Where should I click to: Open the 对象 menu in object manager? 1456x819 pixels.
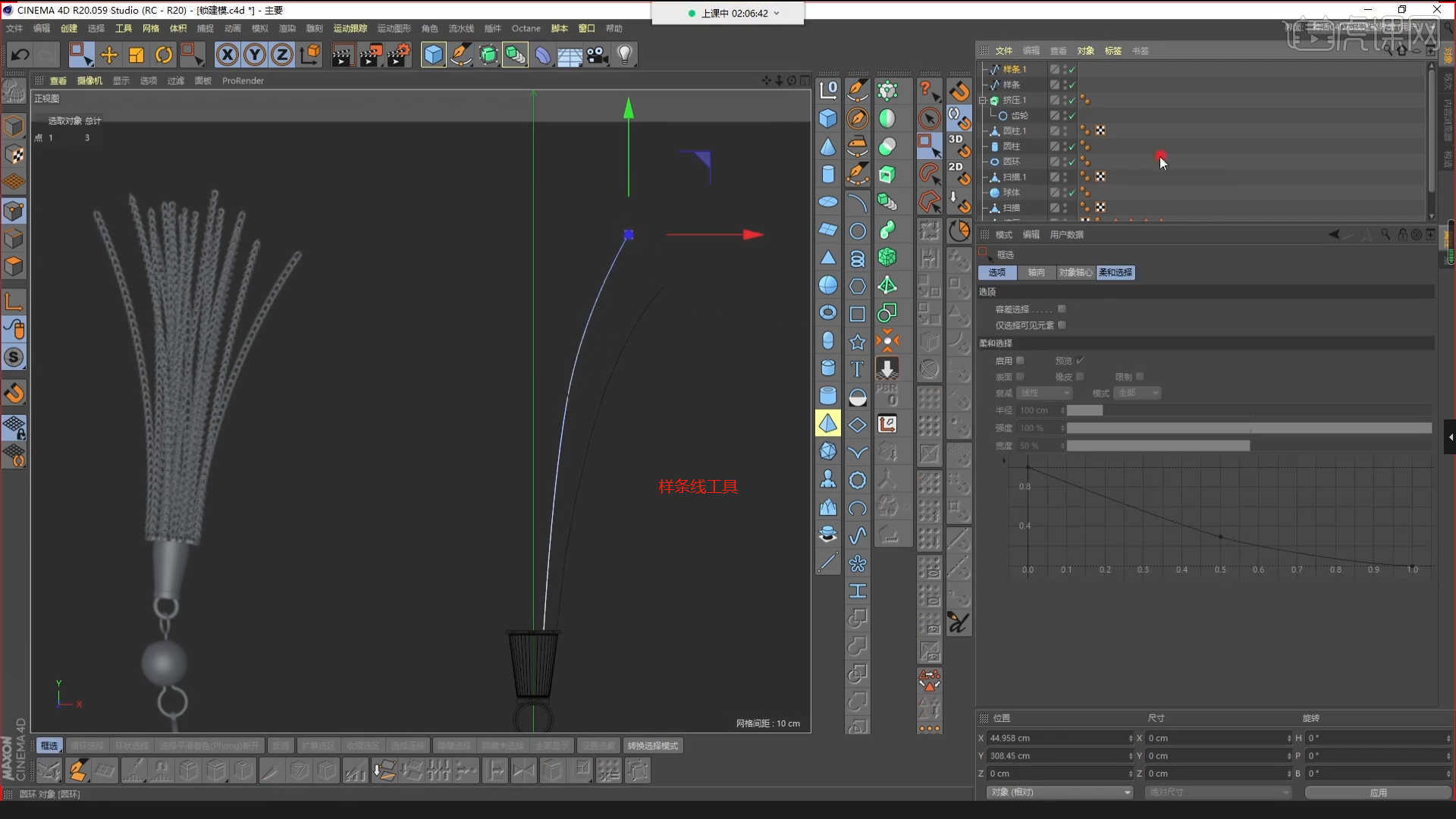click(1086, 51)
